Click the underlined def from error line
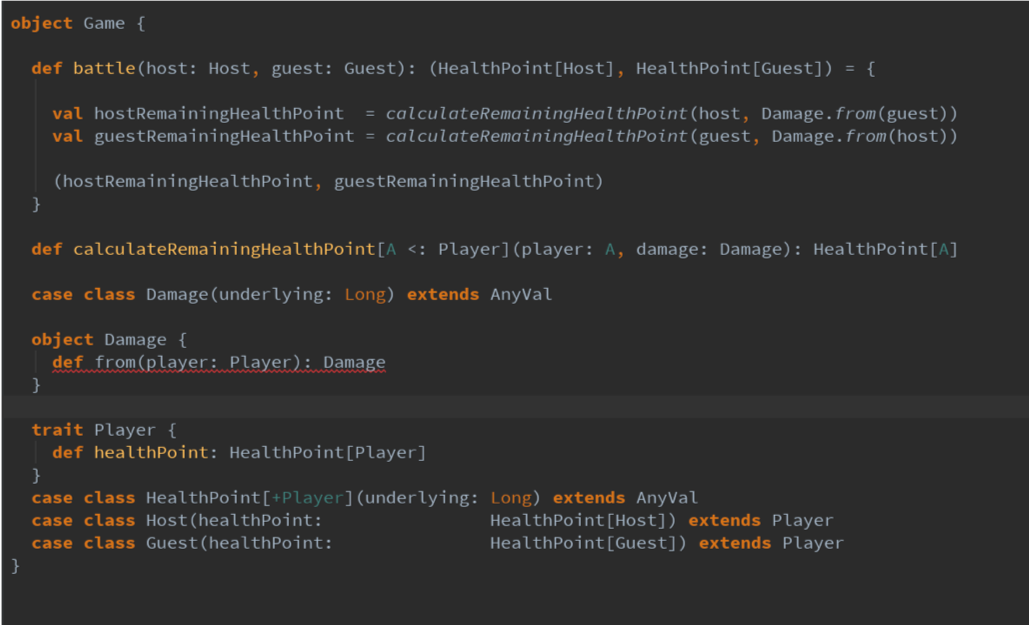Viewport: 1029px width, 625px height. pyautogui.click(x=219, y=362)
